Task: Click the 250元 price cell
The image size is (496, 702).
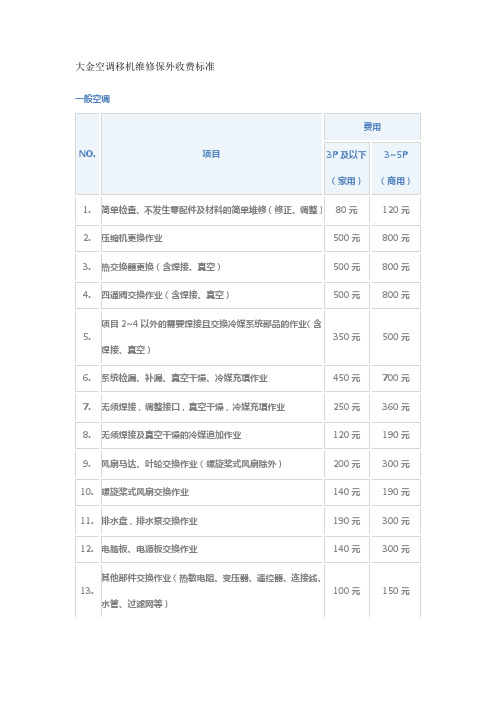Action: 346,407
